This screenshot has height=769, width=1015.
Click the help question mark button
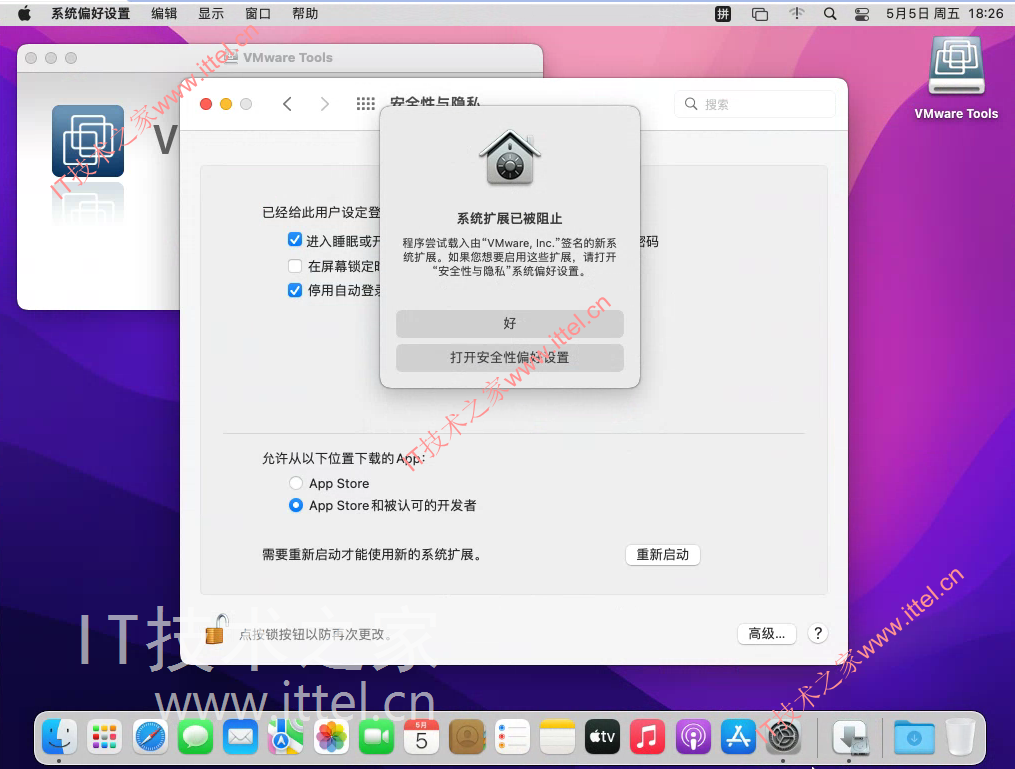[x=818, y=633]
